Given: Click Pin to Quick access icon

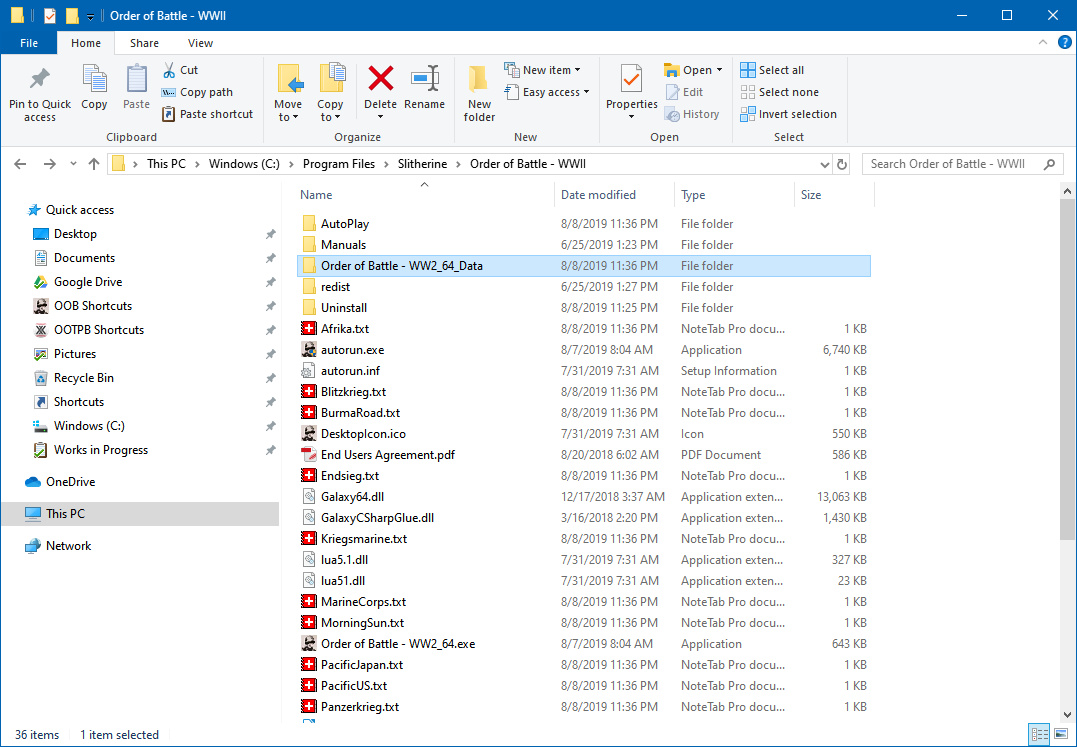Looking at the screenshot, I should pos(40,80).
